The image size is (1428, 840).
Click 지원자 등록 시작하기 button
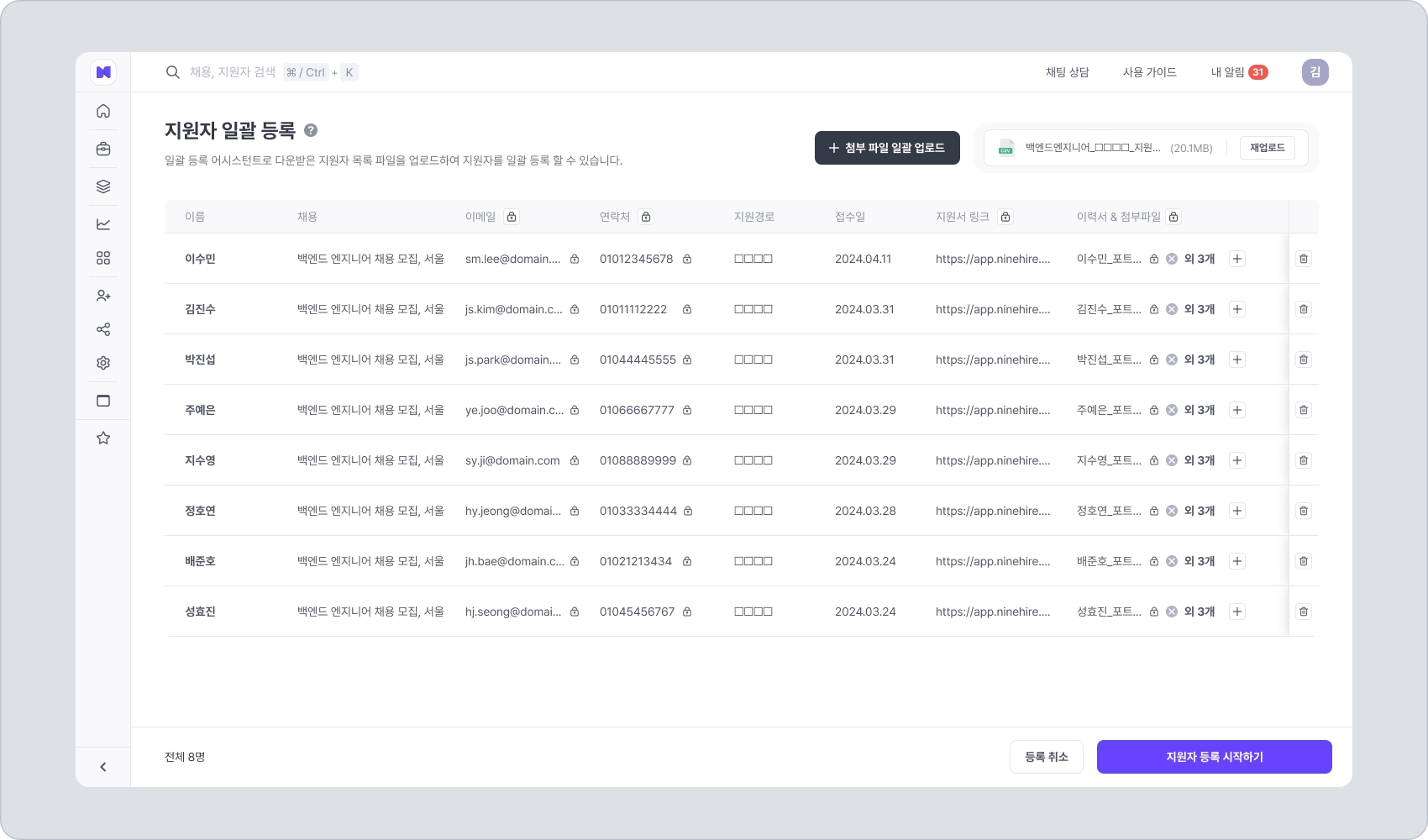1215,757
